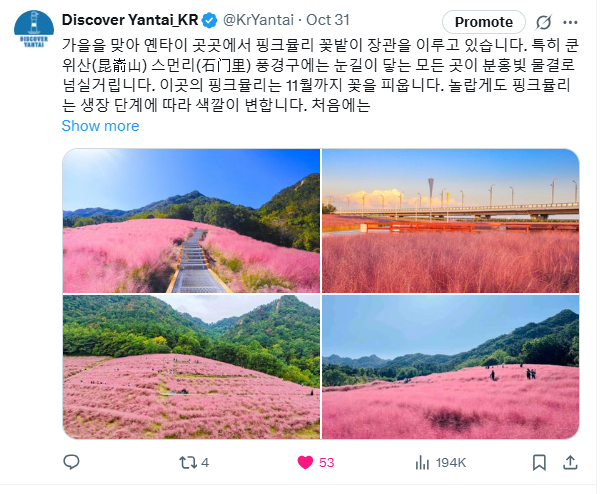This screenshot has width=607, height=494.
Task: Bookmark this post
Action: (539, 463)
